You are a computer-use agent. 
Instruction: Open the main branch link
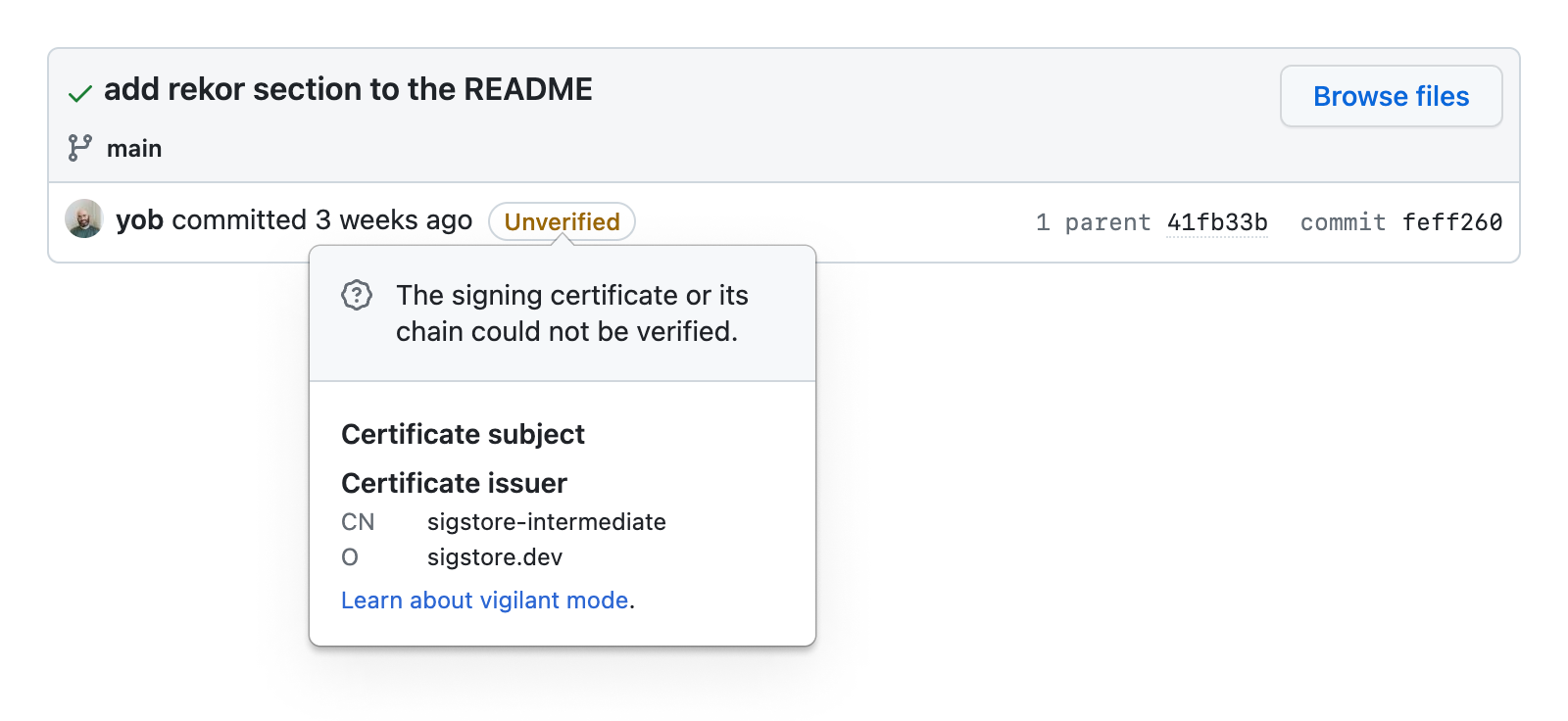134,149
